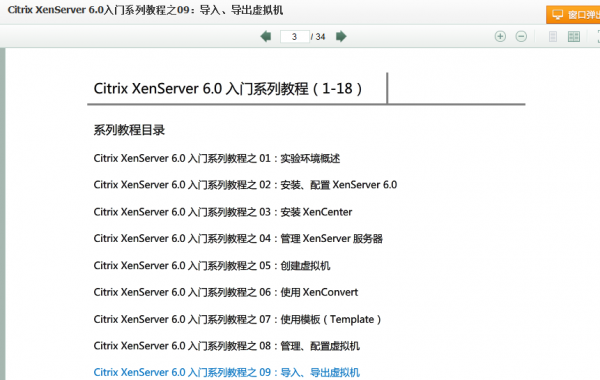Viewport: 600px width, 380px height.
Task: Switch to thumbnail grid view icon
Action: click(x=574, y=37)
